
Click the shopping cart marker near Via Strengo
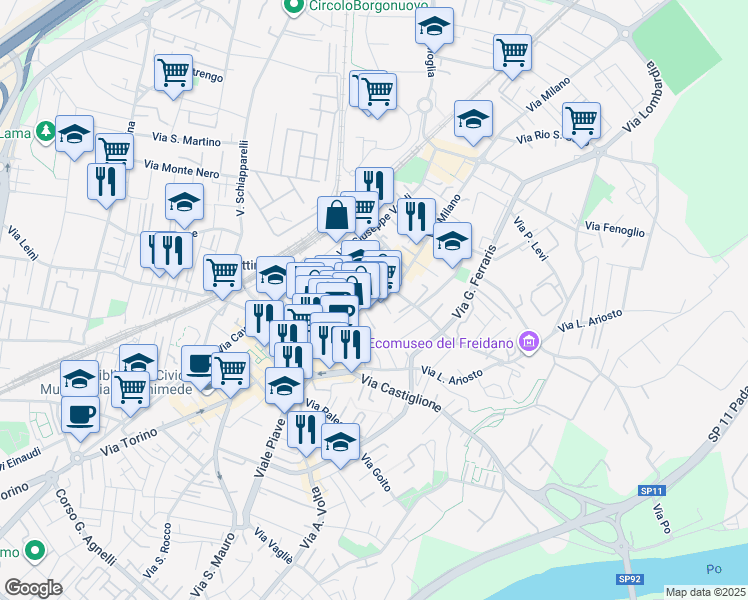click(174, 73)
